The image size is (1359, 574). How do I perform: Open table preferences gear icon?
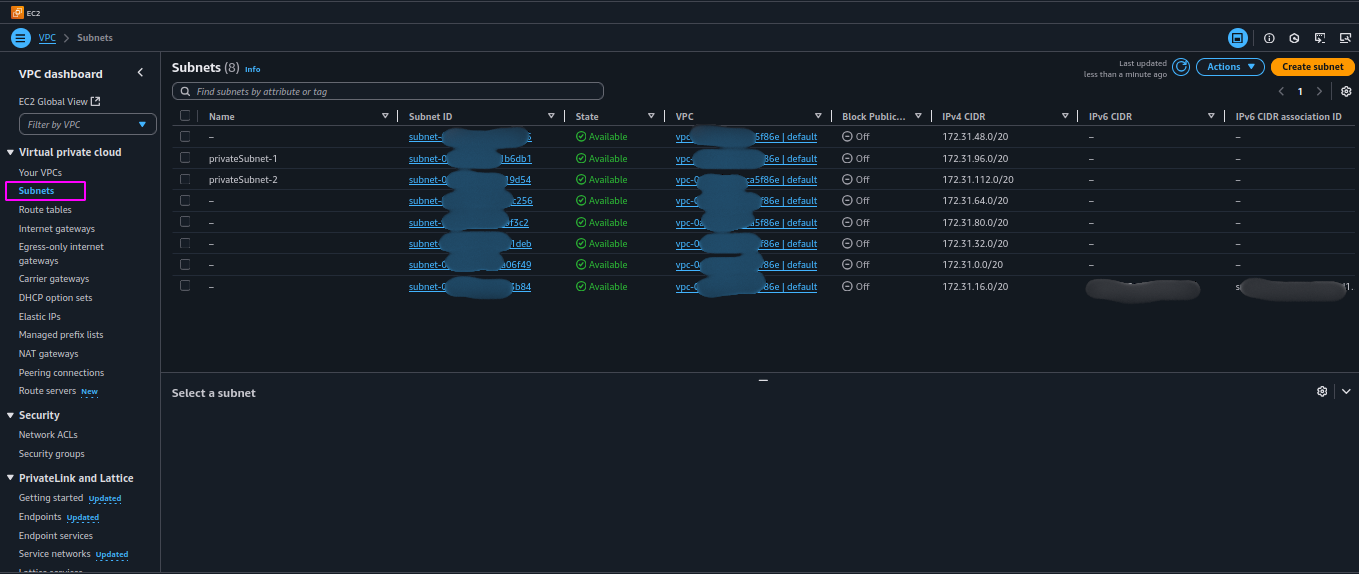1346,91
